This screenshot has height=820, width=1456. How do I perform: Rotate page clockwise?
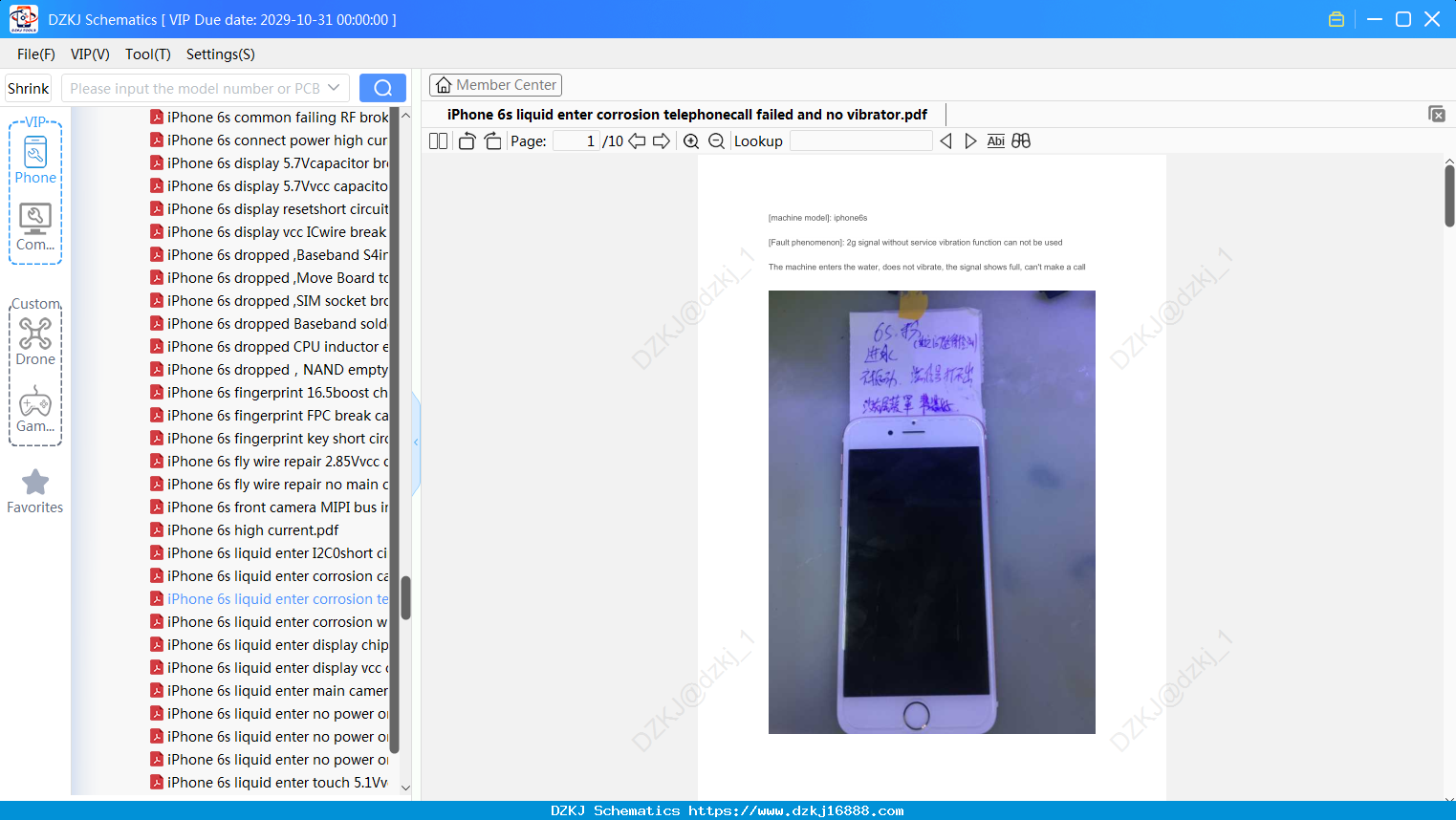pos(492,141)
